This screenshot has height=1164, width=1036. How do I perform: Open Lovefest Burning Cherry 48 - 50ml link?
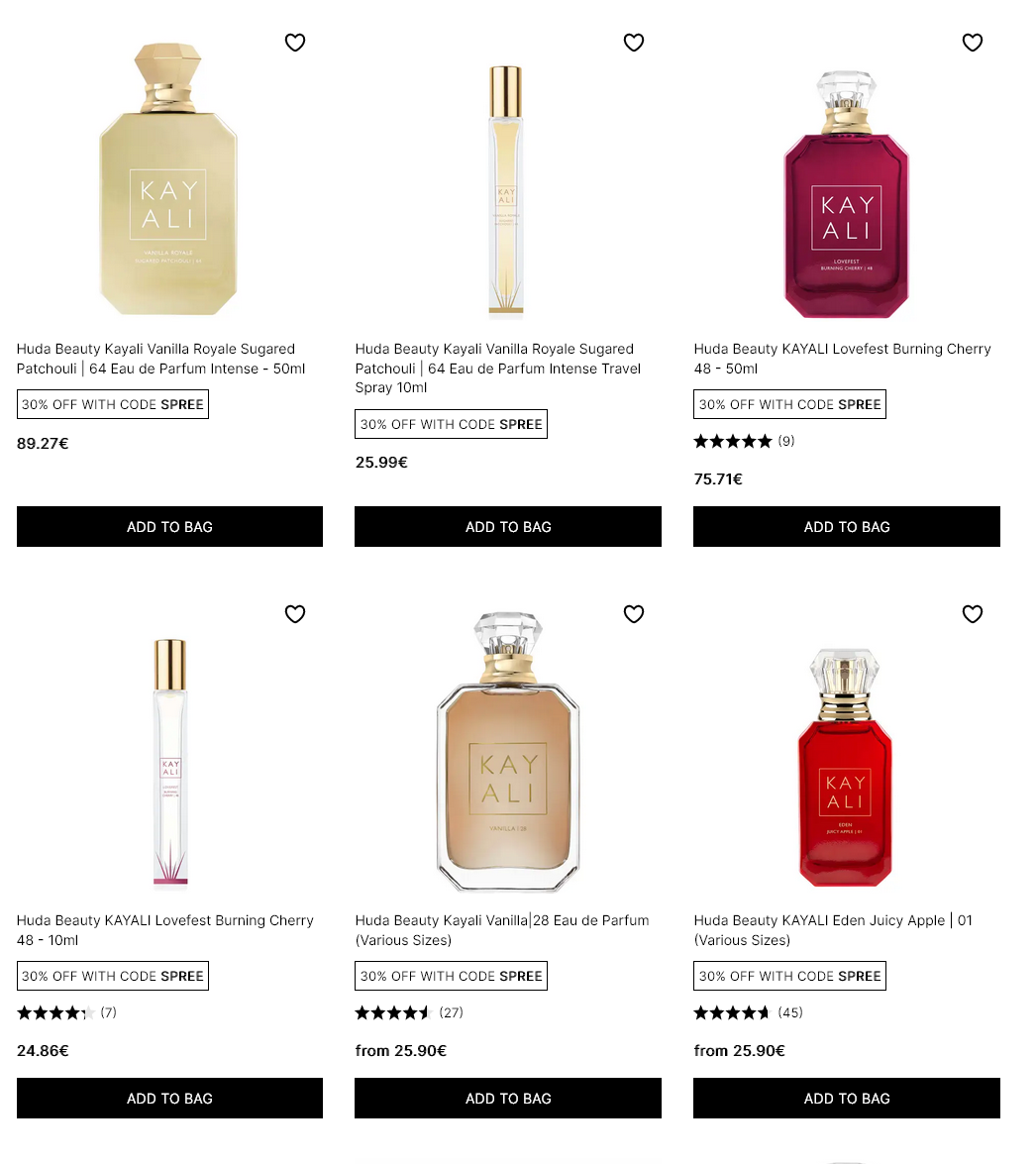point(842,359)
